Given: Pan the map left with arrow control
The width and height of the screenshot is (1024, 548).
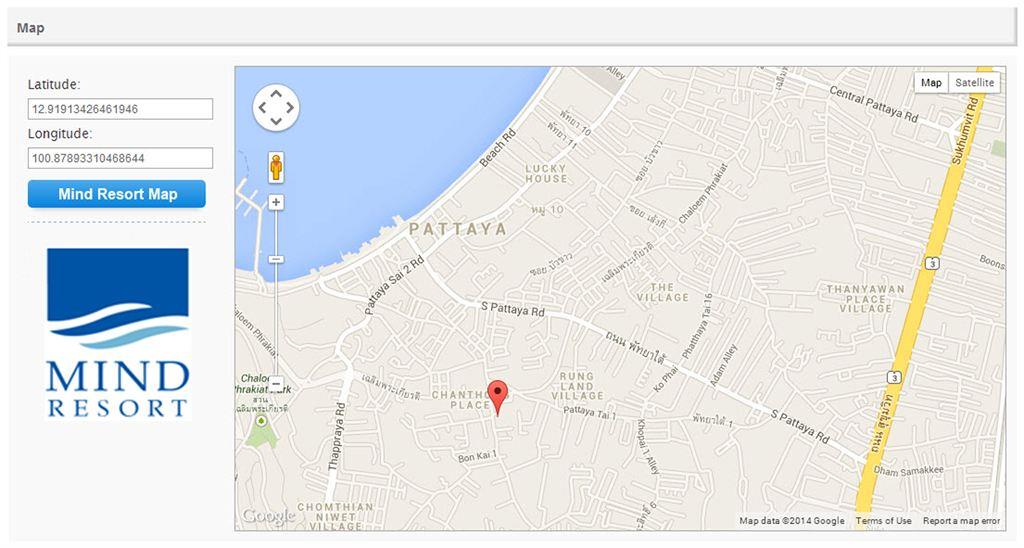Looking at the screenshot, I should click(263, 108).
